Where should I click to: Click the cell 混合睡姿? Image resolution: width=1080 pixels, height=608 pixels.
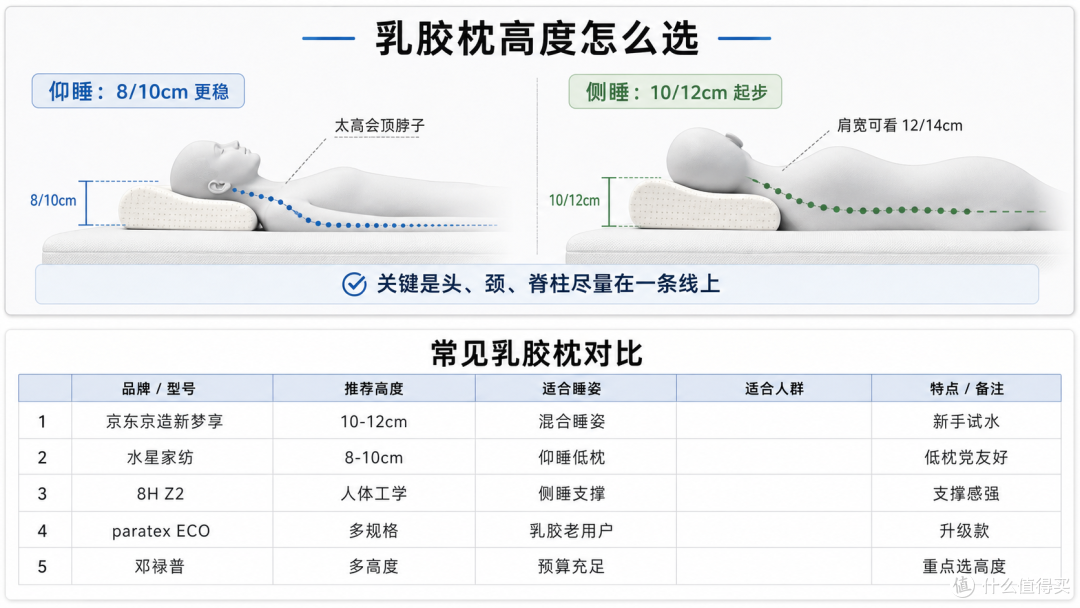coord(576,421)
